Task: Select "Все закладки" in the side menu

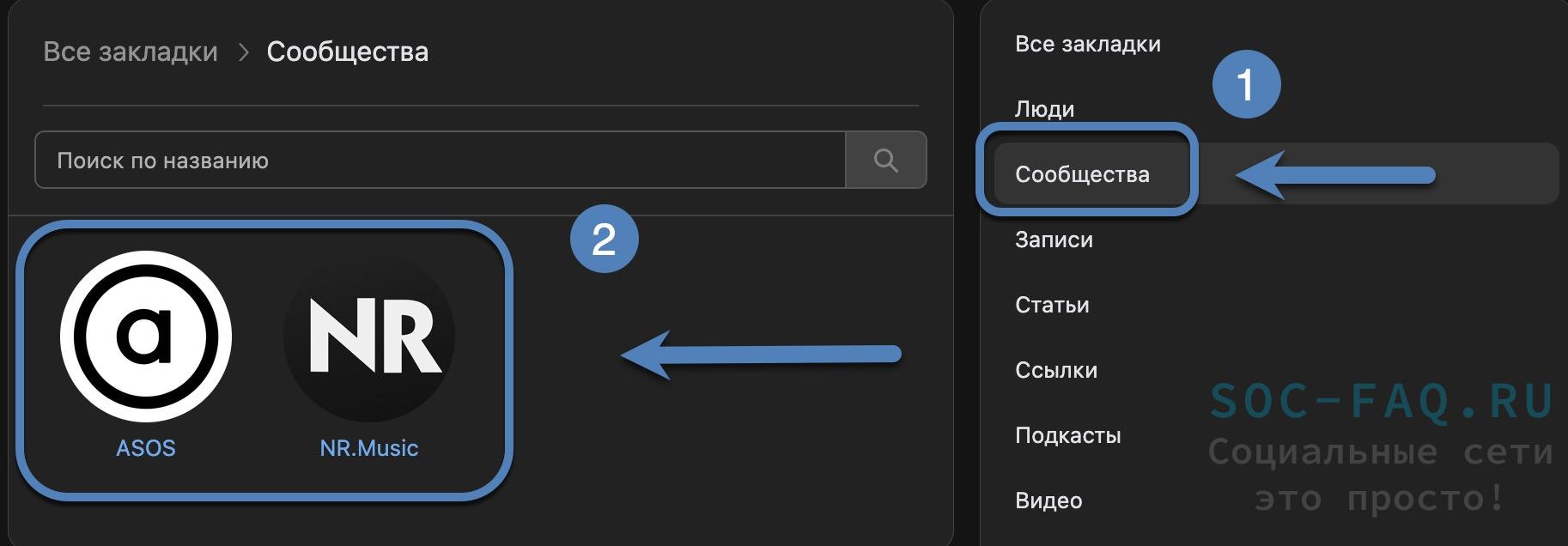Action: coord(1087,44)
